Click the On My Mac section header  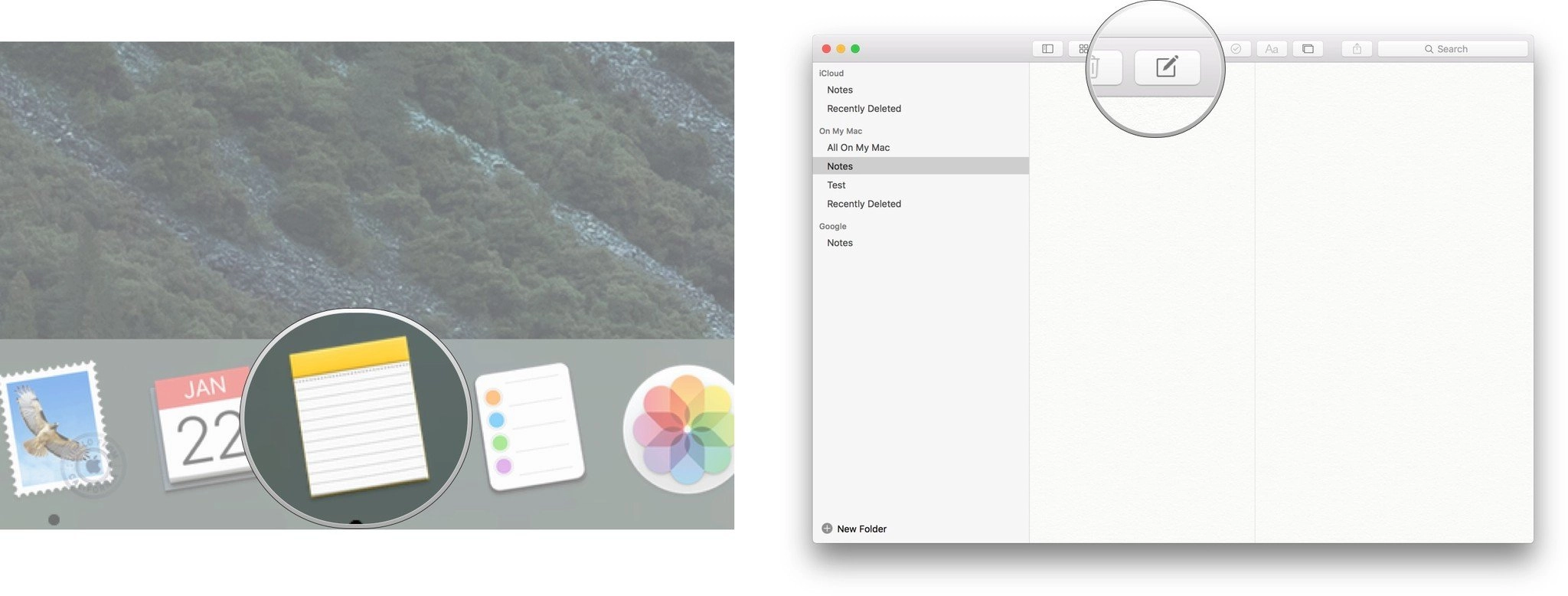click(841, 131)
